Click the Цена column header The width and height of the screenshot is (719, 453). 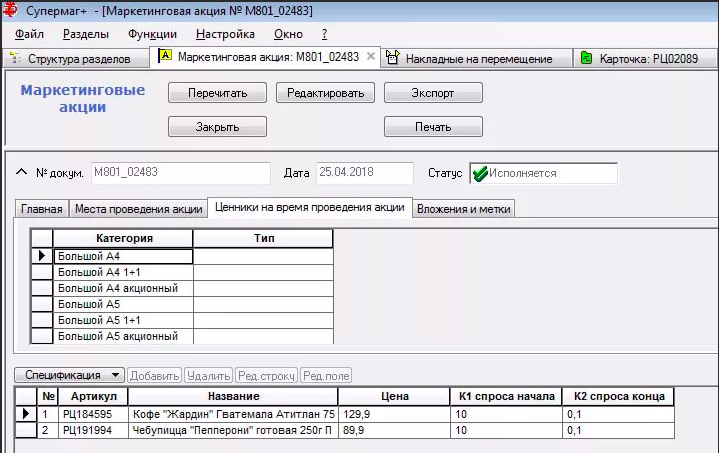tap(394, 396)
